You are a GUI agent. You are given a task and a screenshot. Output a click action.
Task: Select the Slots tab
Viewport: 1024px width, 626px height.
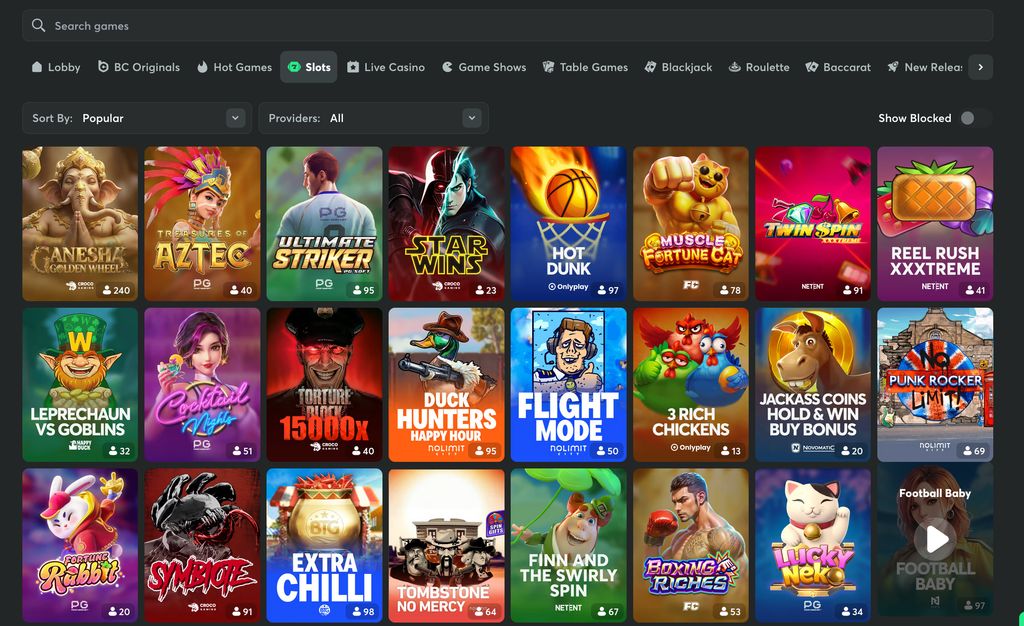coord(309,67)
